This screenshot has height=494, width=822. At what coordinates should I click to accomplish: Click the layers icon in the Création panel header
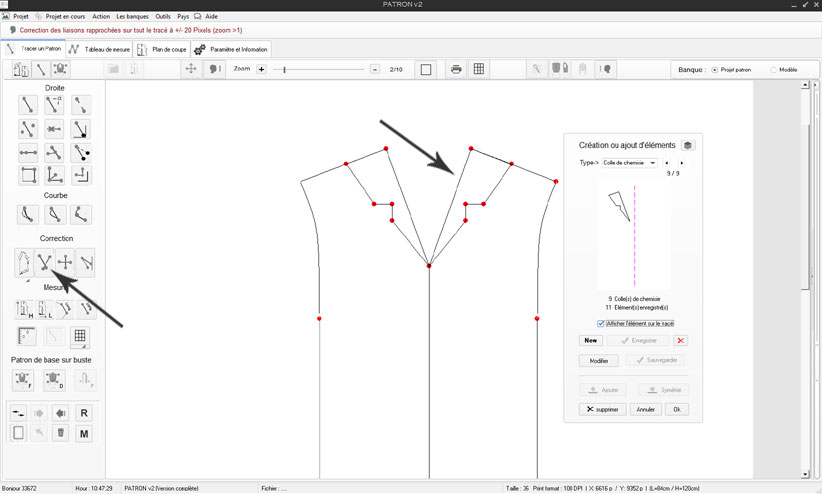687,145
